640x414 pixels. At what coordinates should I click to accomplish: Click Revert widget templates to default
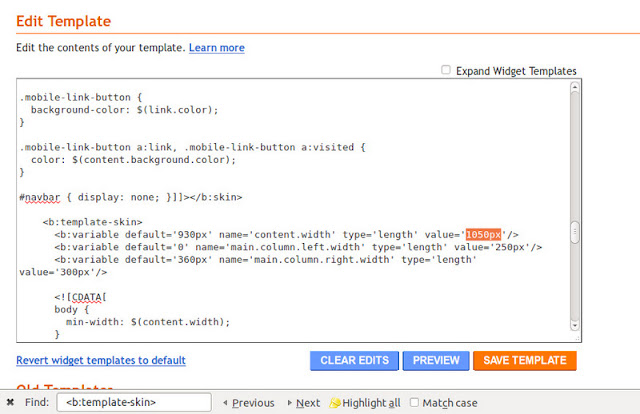pos(101,360)
